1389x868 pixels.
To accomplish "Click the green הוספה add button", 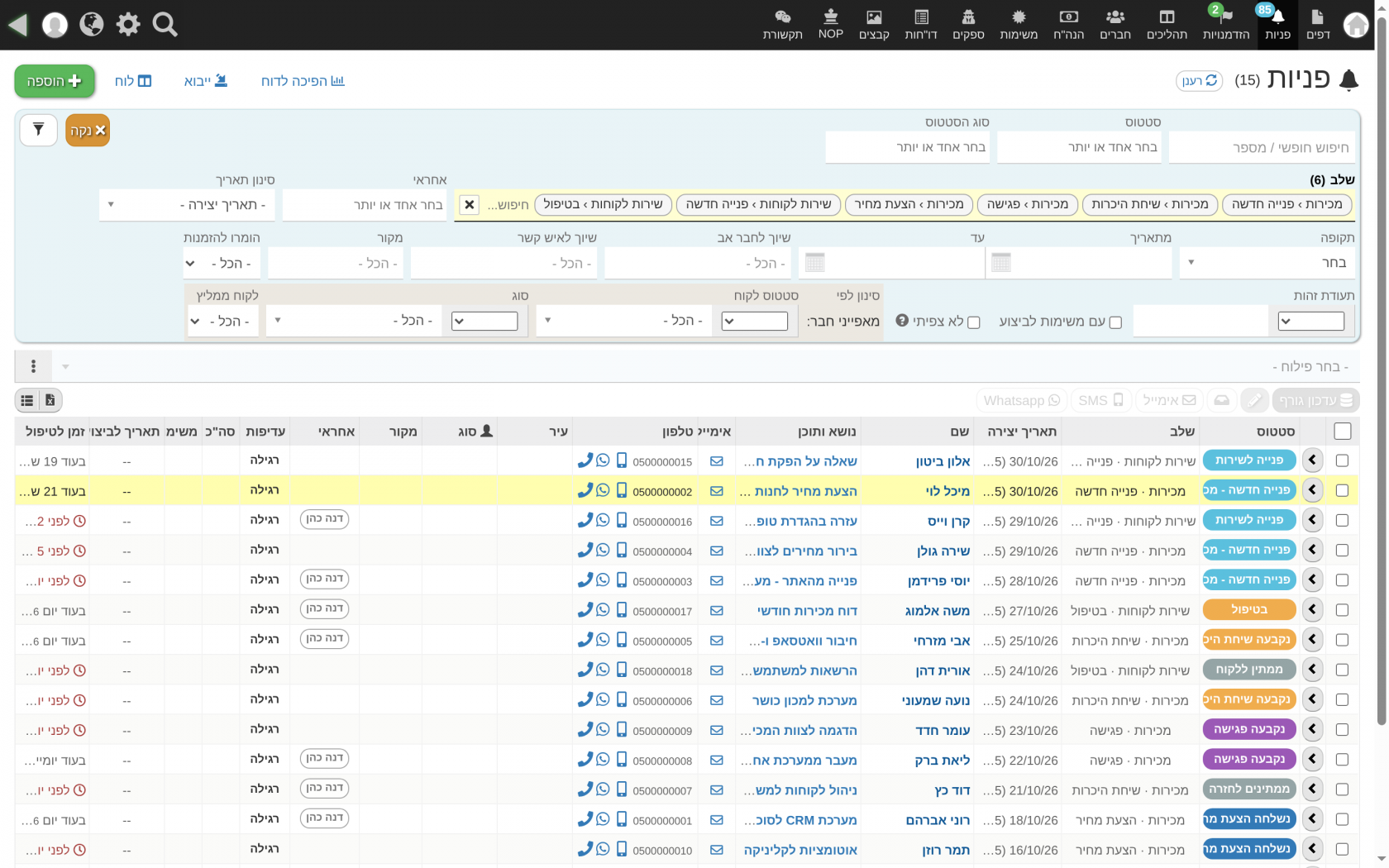I will tap(55, 81).
